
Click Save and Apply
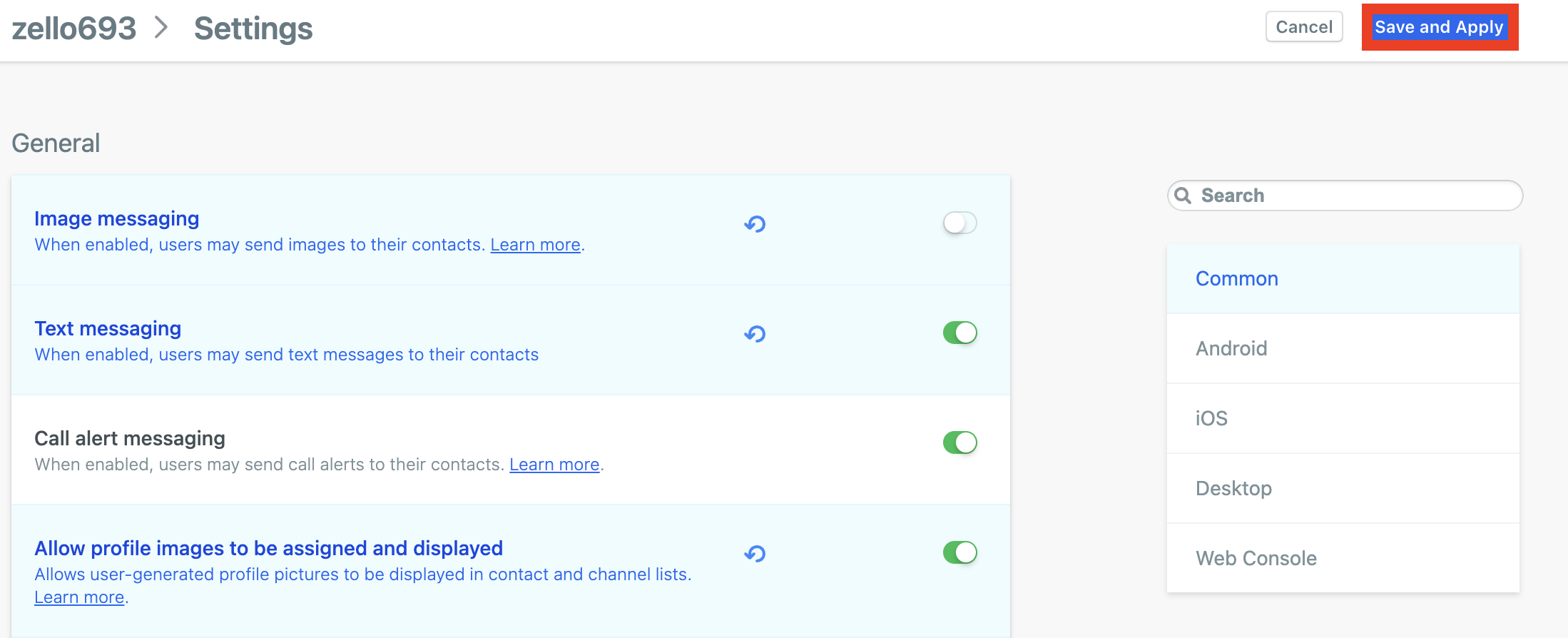[x=1440, y=27]
